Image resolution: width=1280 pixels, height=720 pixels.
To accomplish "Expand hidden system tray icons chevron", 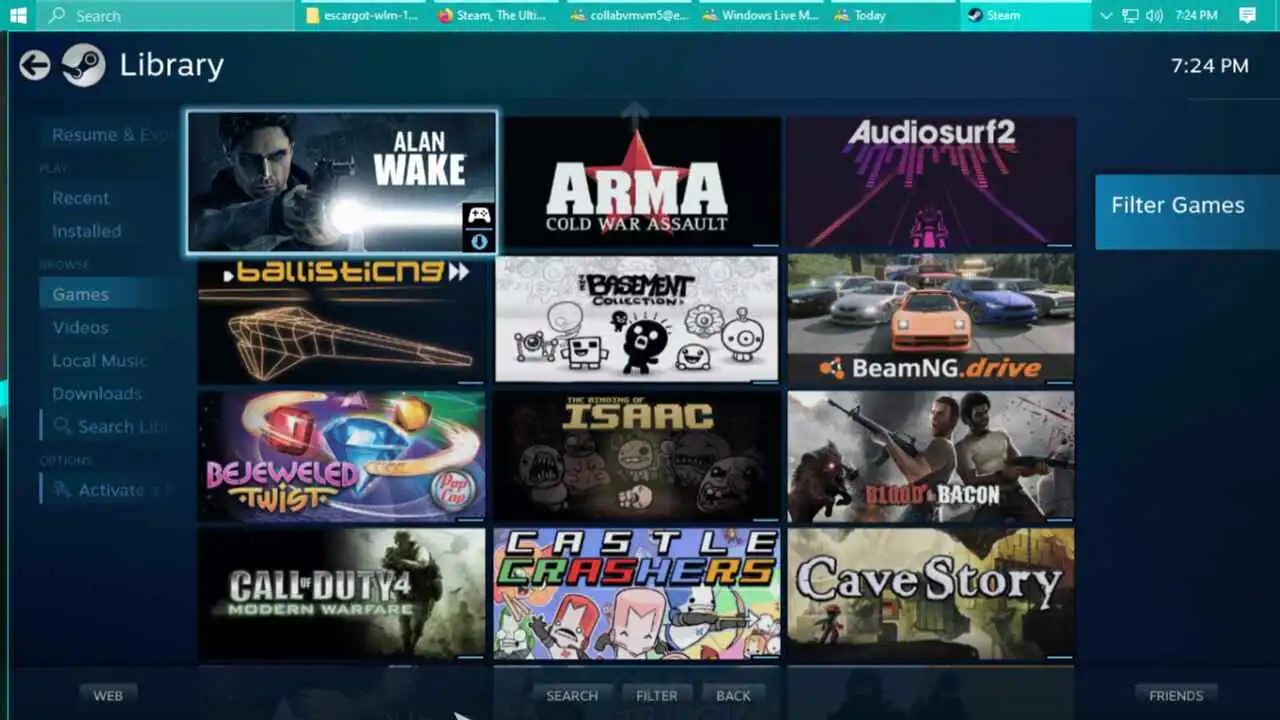I will coord(1106,15).
